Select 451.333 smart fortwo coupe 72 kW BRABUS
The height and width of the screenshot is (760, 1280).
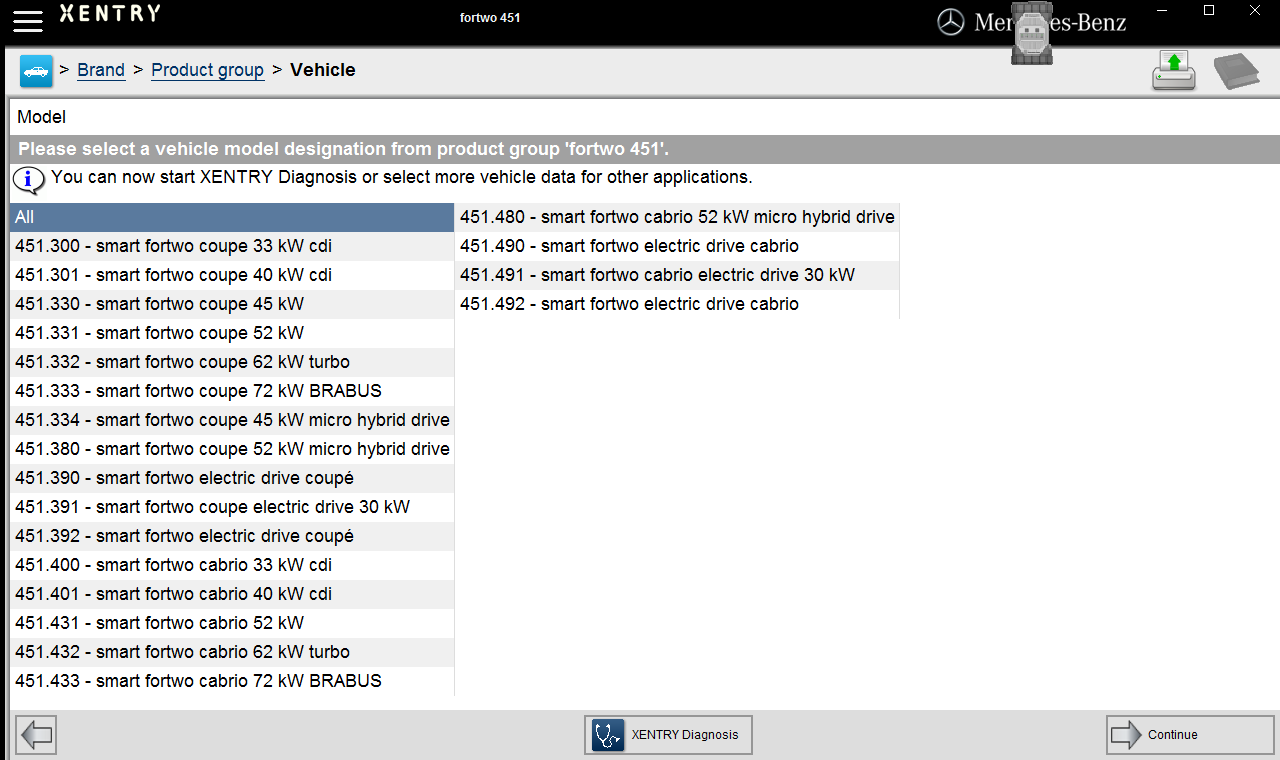(x=232, y=391)
